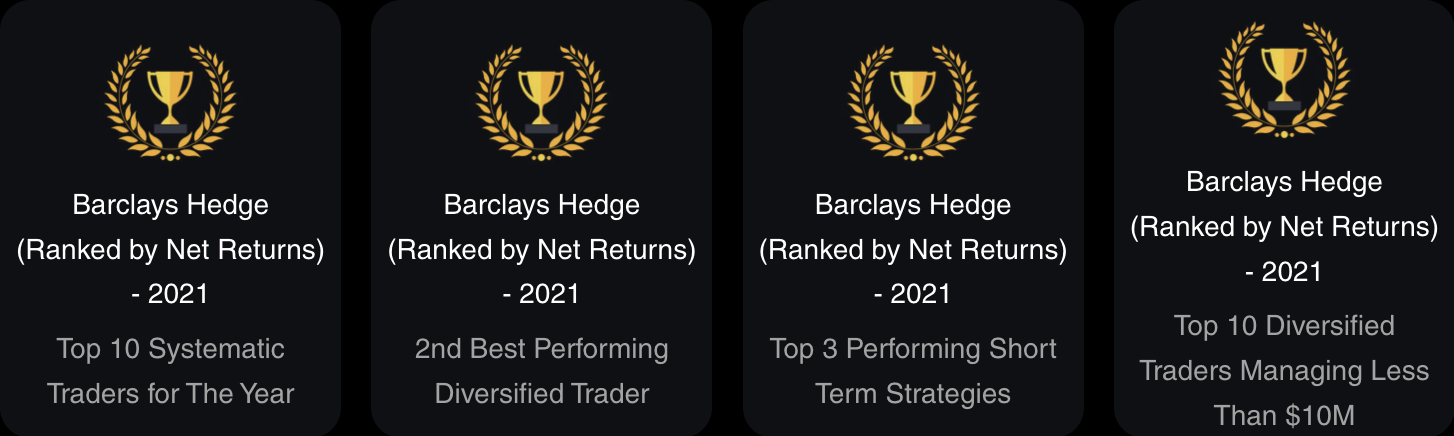The height and width of the screenshot is (436, 1454).
Task: Click Barclays Hedge heading on 2nd Best Performing card
Action: click(x=541, y=206)
